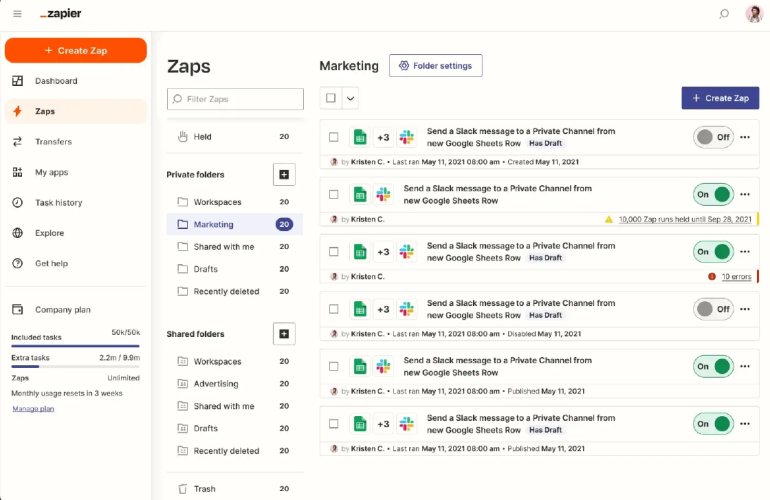Viewport: 770px width, 500px height.
Task: Open private Recently deleted folder
Action: pyautogui.click(x=235, y=291)
